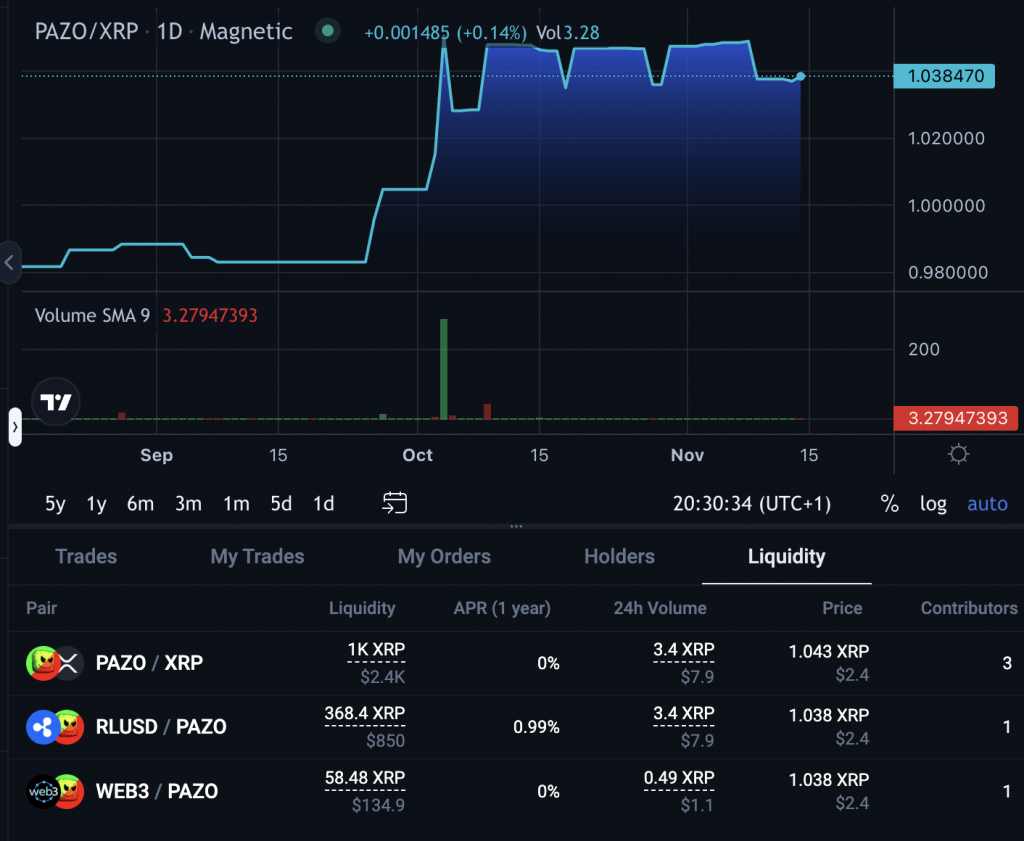Toggle log scale mode
The width and height of the screenshot is (1024, 841).
click(933, 504)
